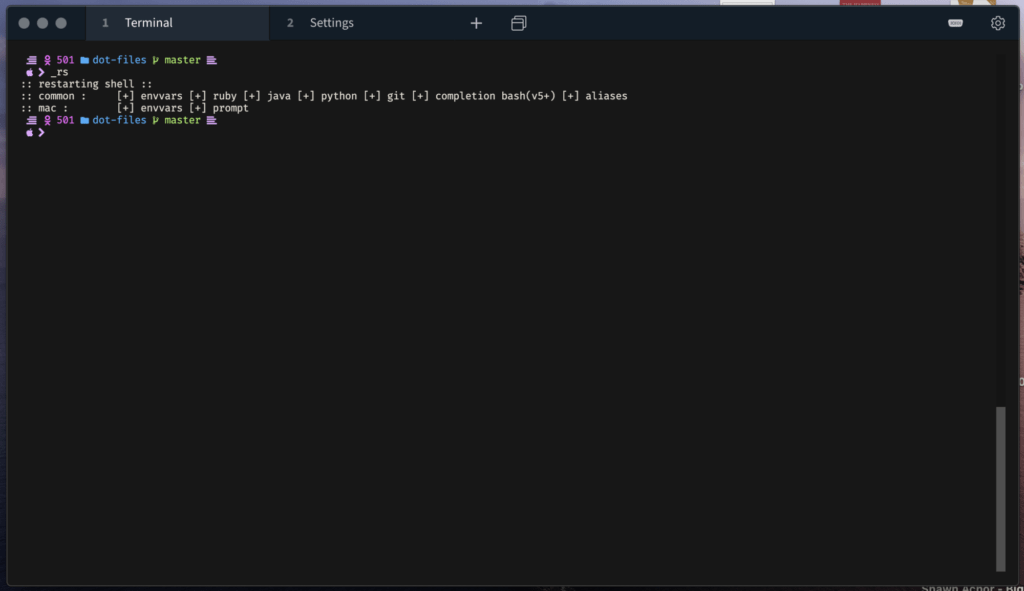The height and width of the screenshot is (591, 1024).
Task: Select the Terminal tab
Action: point(148,22)
